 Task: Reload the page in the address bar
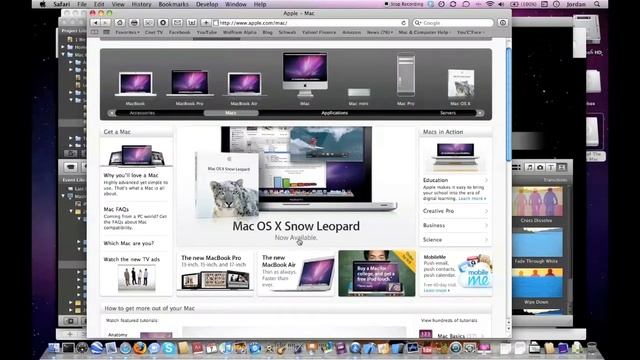pos(404,23)
